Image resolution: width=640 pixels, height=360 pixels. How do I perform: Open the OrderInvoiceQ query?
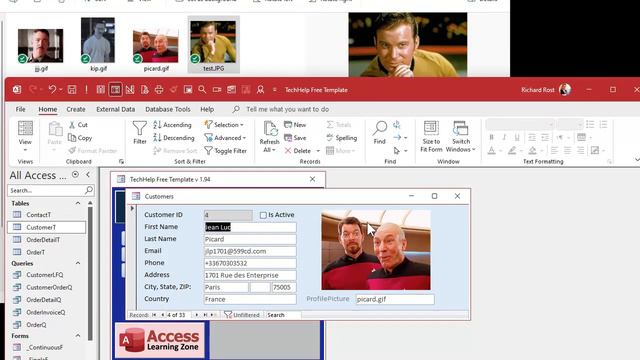(46, 312)
